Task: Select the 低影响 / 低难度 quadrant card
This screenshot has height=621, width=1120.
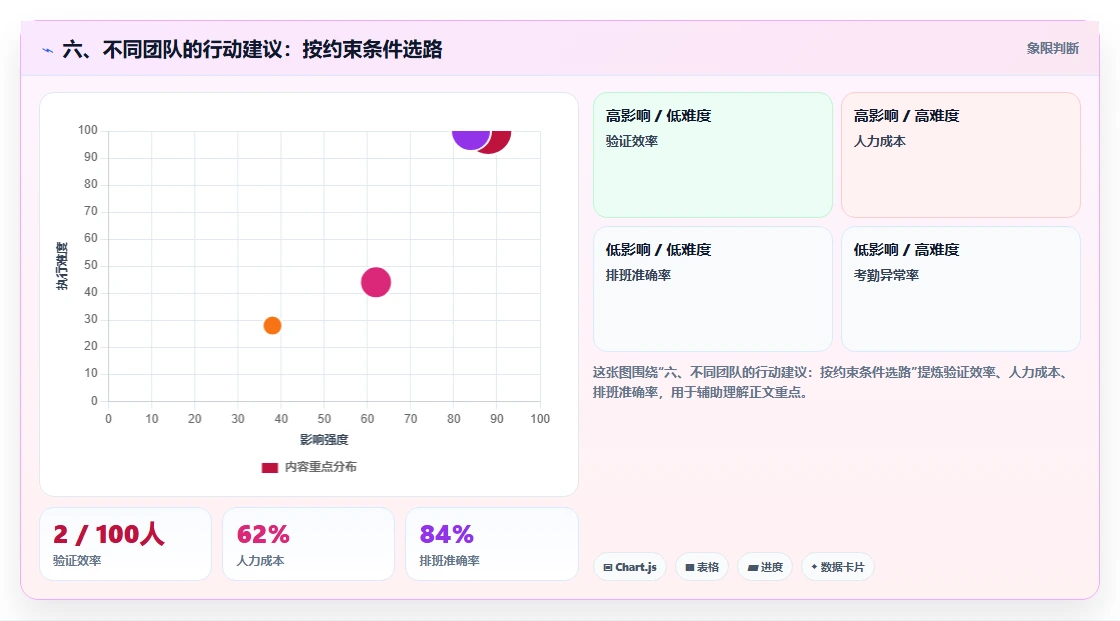Action: pyautogui.click(x=713, y=289)
